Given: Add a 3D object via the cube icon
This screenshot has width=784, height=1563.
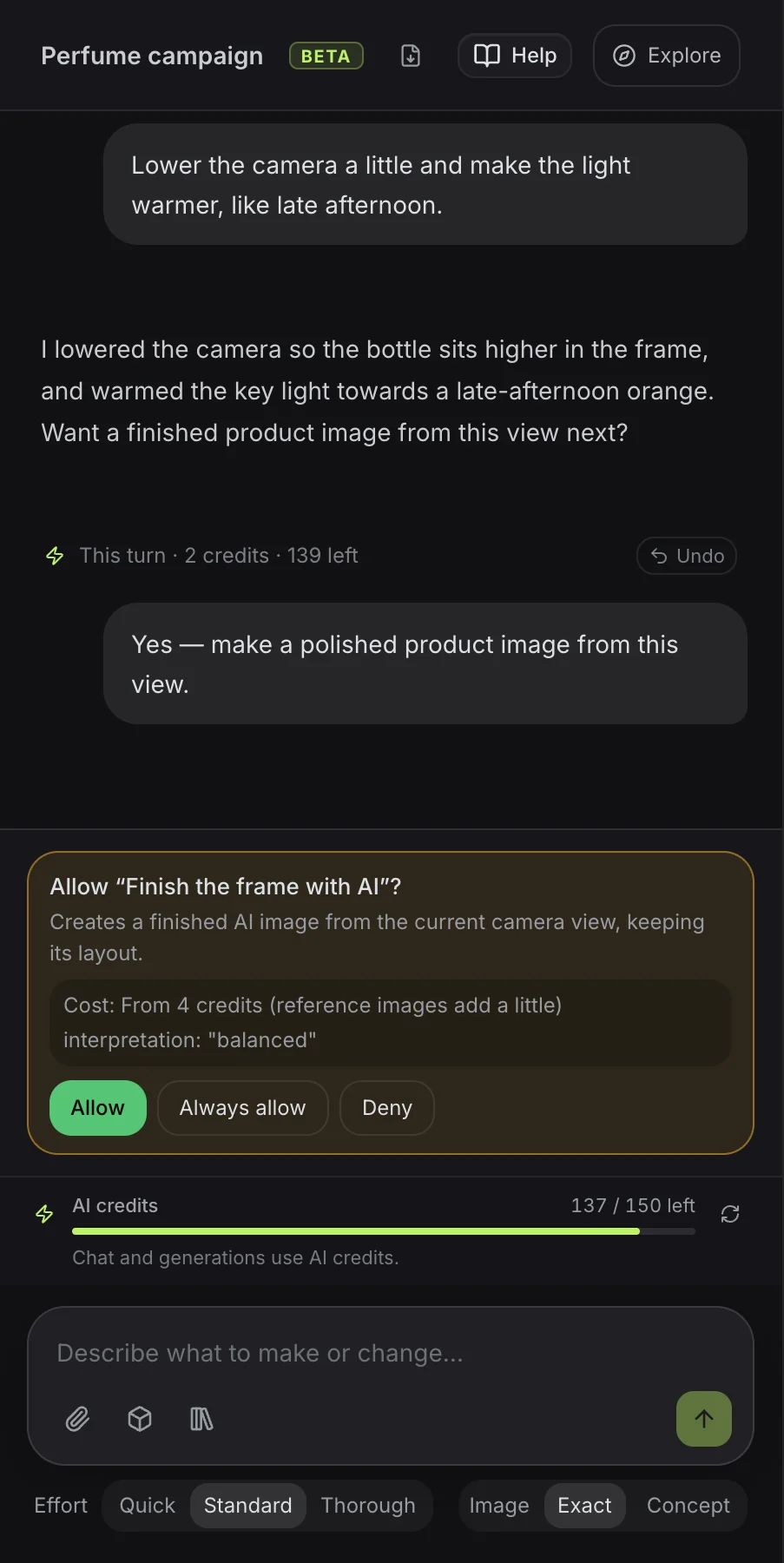Looking at the screenshot, I should coord(140,1419).
